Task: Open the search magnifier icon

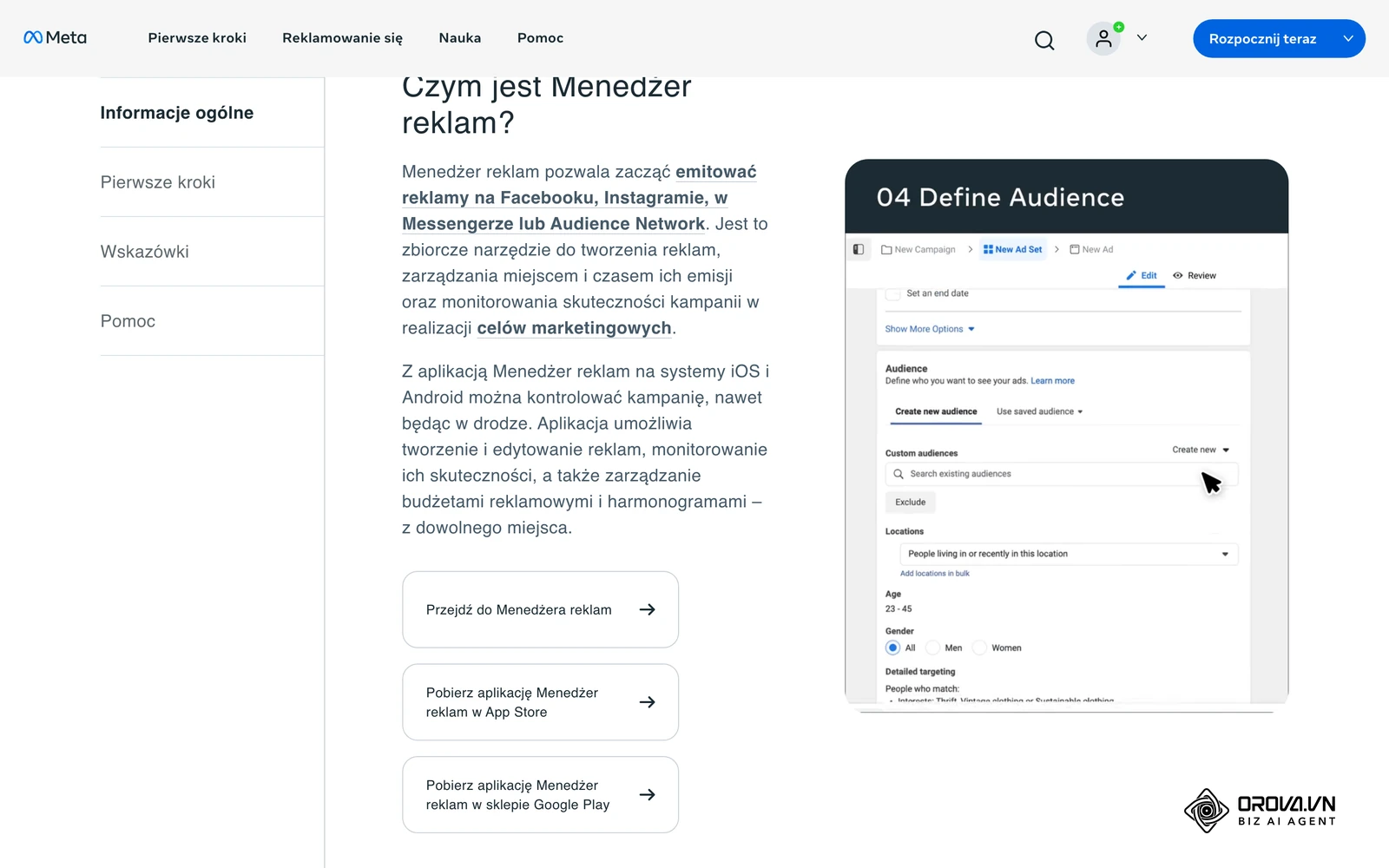Action: (1044, 40)
